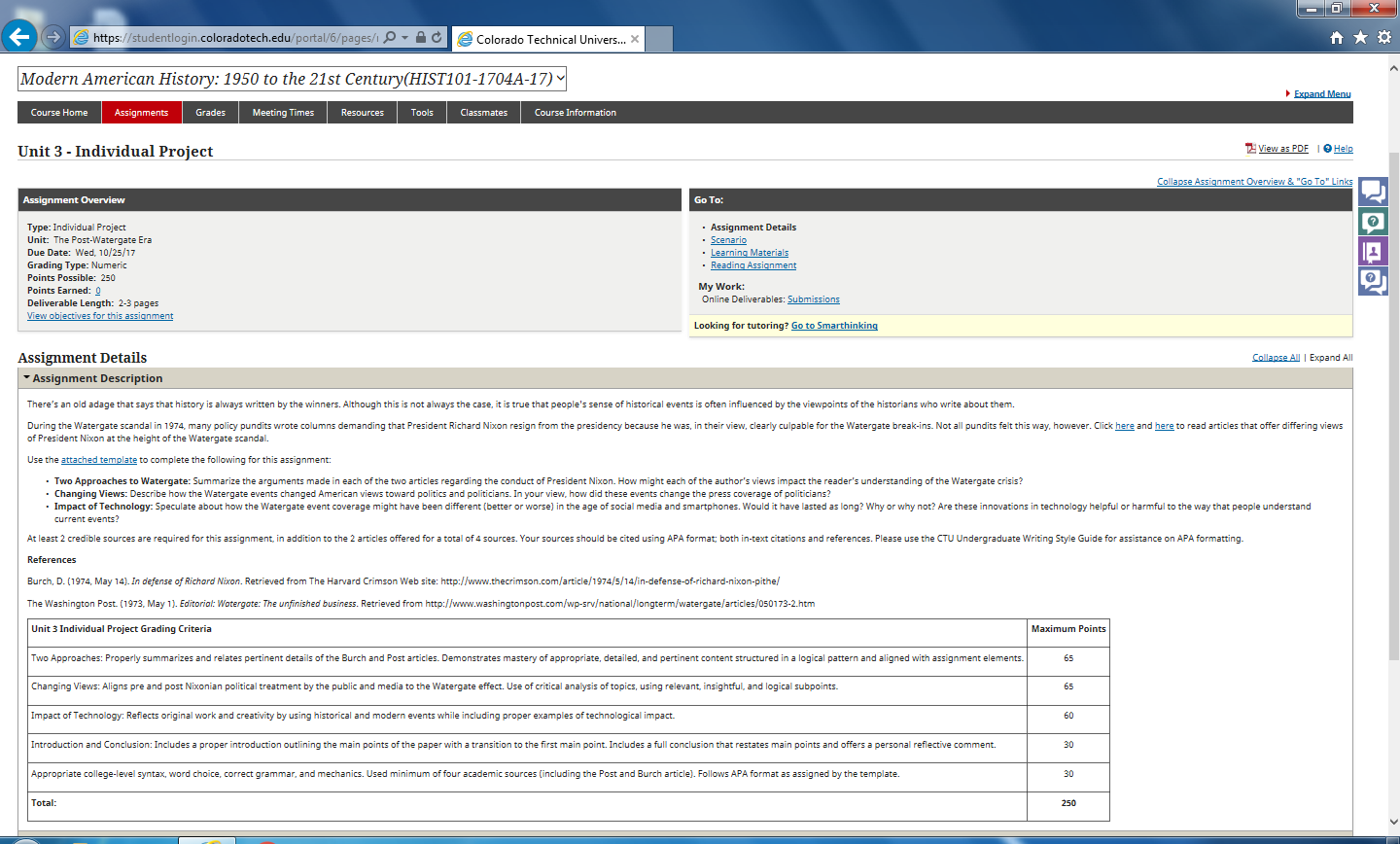
Task: Click the Expand Menu link
Action: coord(1322,94)
